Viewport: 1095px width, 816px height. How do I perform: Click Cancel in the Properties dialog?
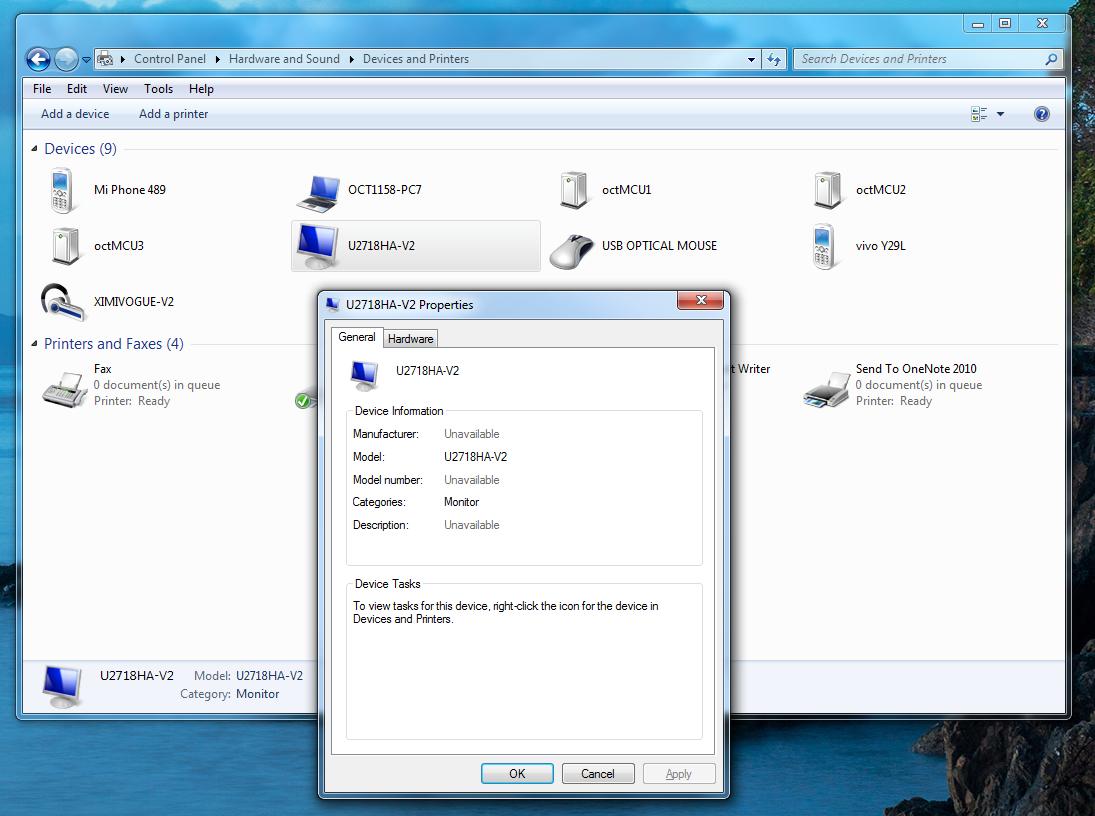pyautogui.click(x=598, y=773)
